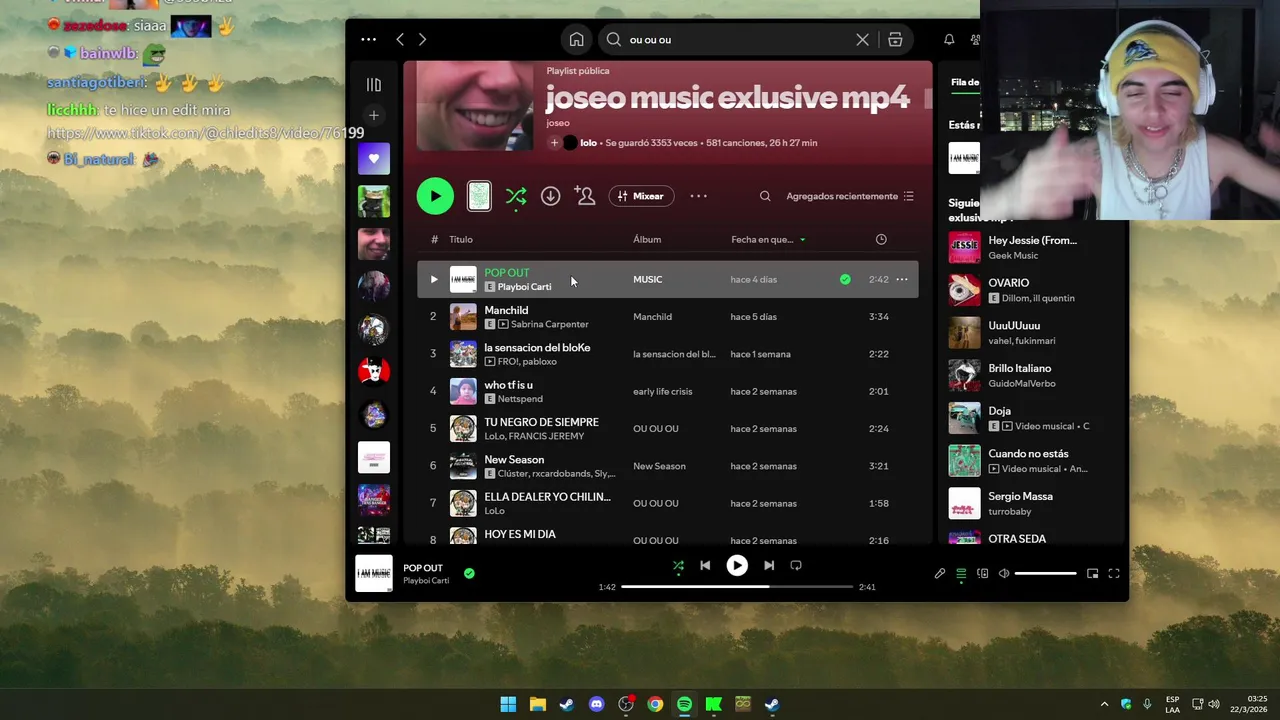This screenshot has width=1280, height=720.
Task: Toggle liked checkmark in now playing bar
Action: 469,573
